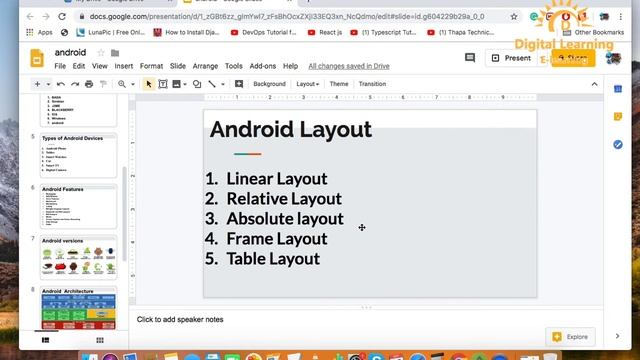The image size is (640, 360).
Task: Select the Android Architecture slide thumbnail
Action: coord(78,308)
